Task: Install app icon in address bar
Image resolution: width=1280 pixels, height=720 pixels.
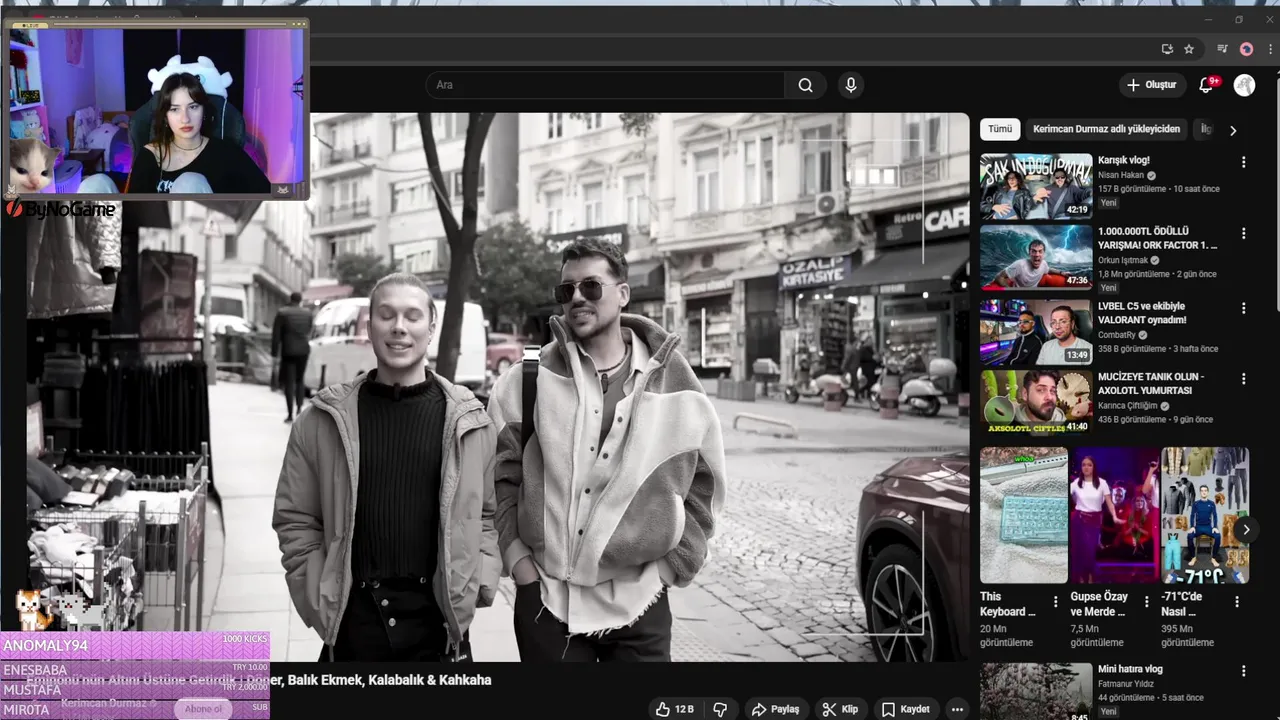Action: (1167, 49)
